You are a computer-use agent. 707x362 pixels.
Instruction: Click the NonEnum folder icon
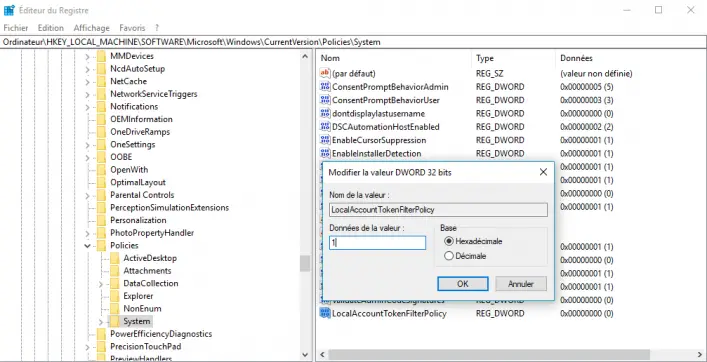tap(115, 308)
